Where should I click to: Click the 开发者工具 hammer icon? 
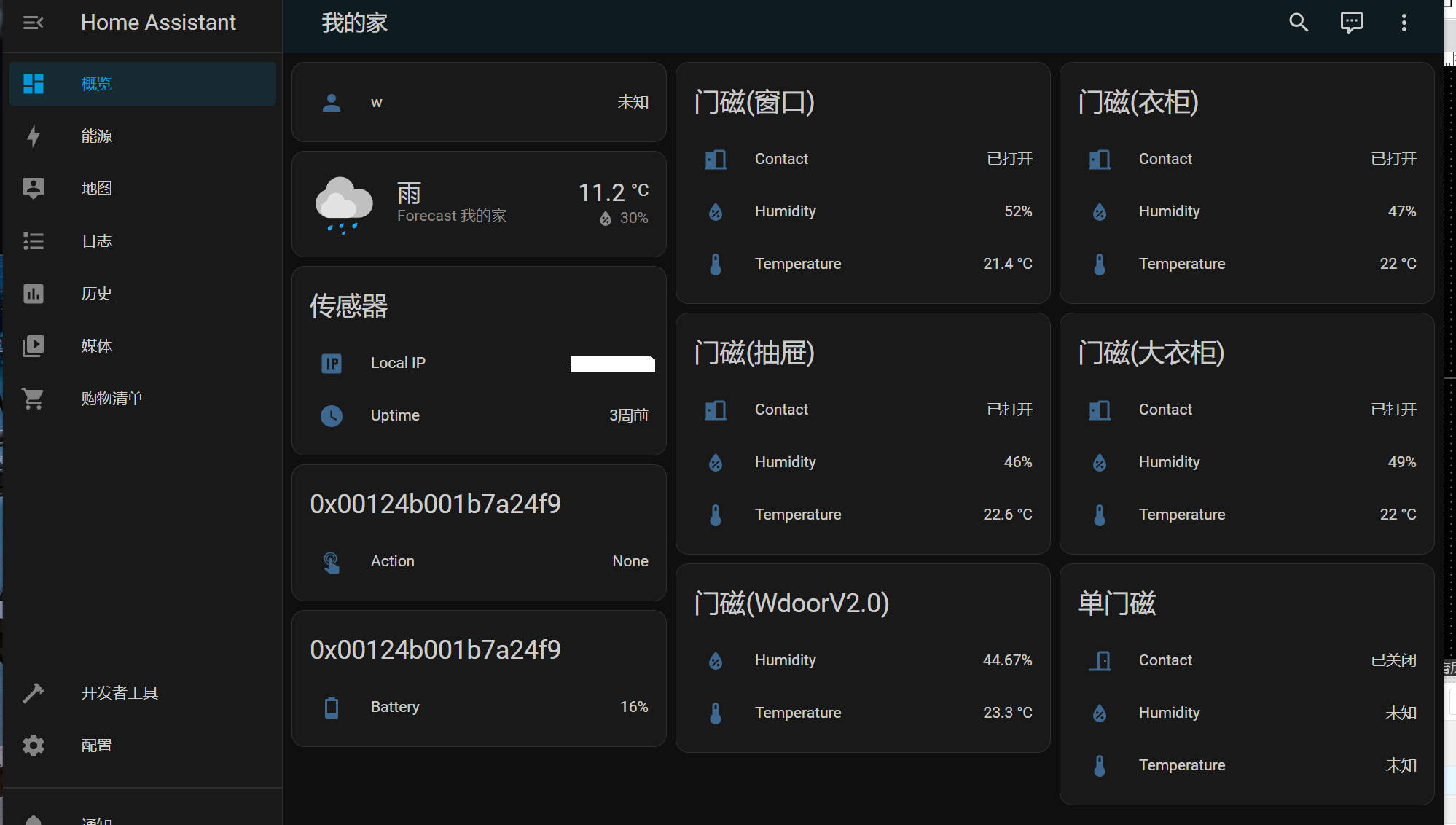34,693
